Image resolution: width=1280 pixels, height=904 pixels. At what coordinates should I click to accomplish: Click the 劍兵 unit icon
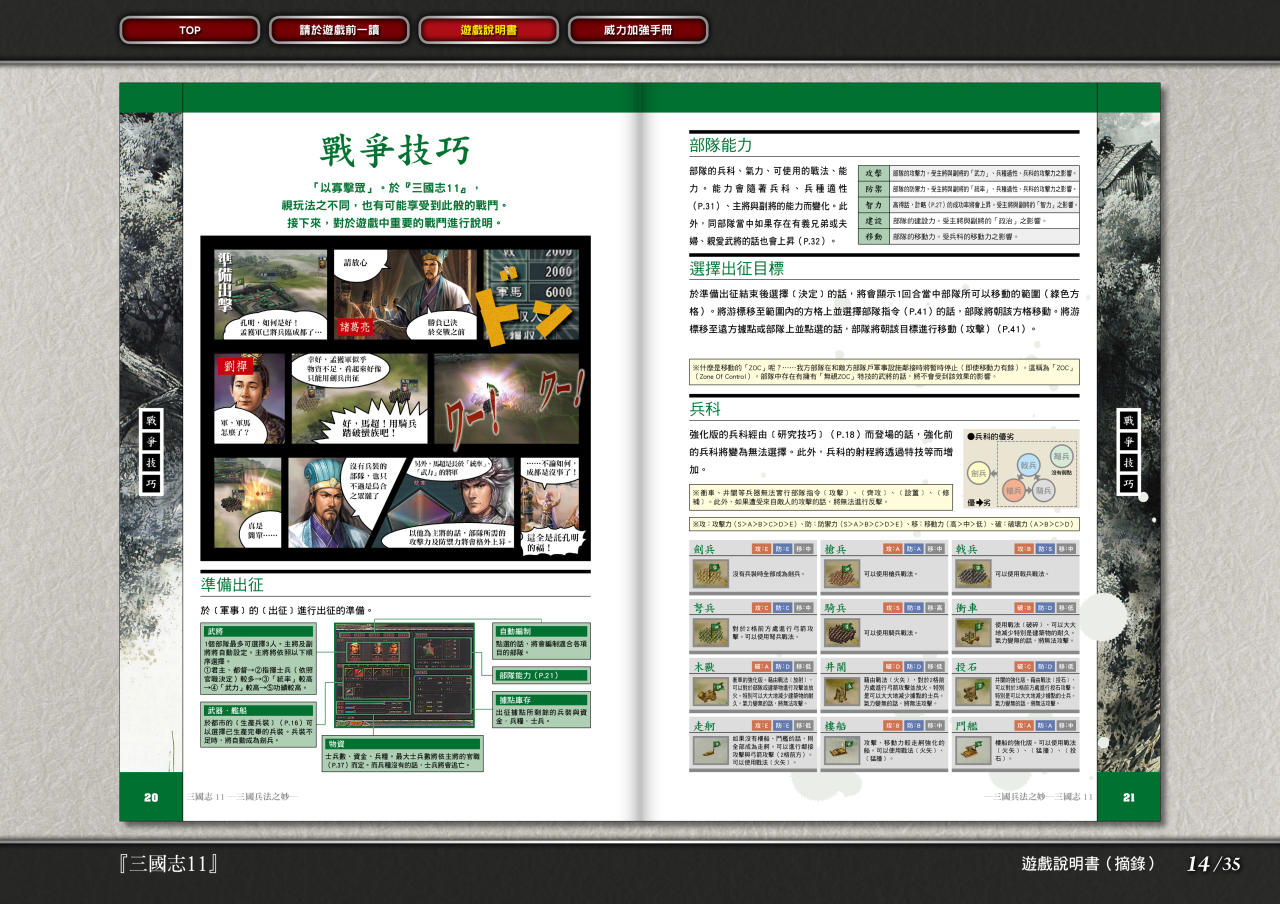709,574
